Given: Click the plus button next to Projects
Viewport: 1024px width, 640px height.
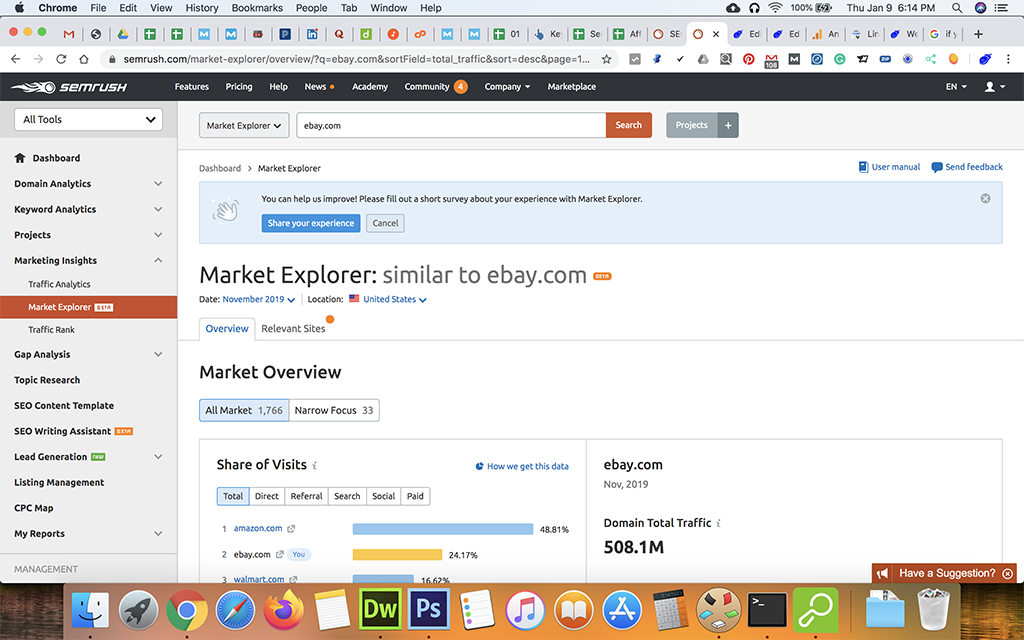Looking at the screenshot, I should click(728, 125).
